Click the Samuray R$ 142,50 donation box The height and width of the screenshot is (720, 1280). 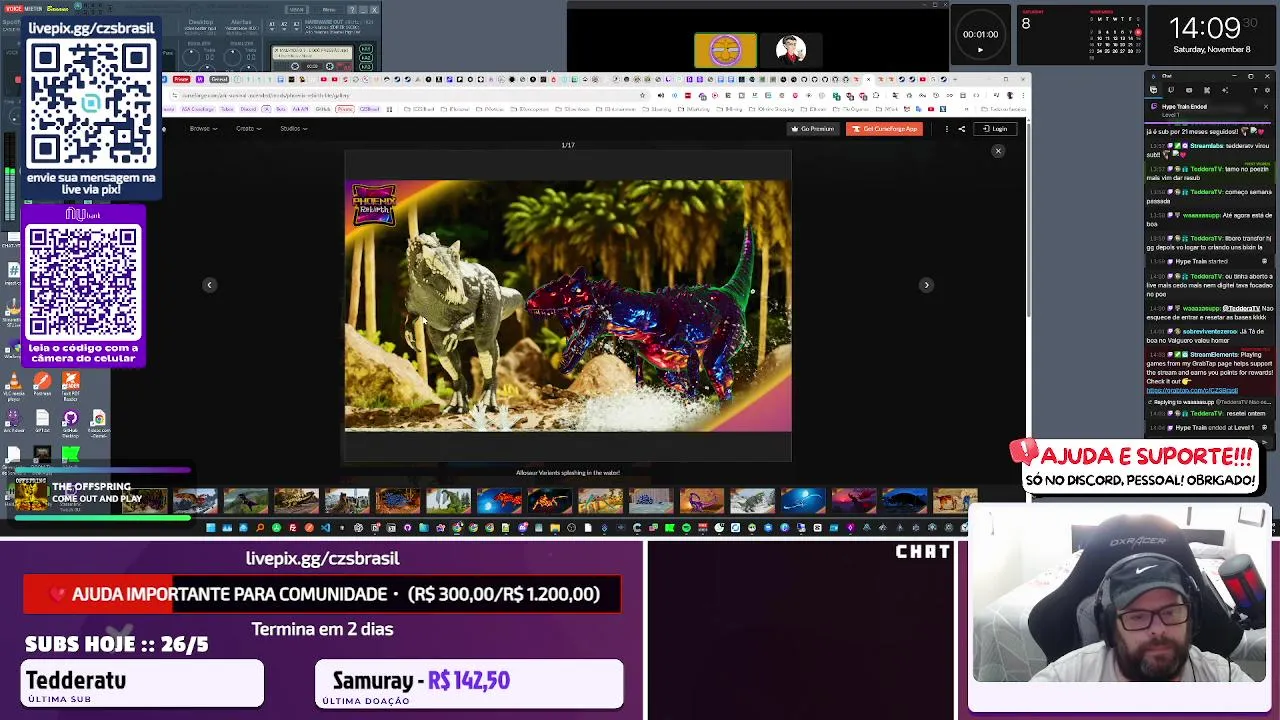469,684
